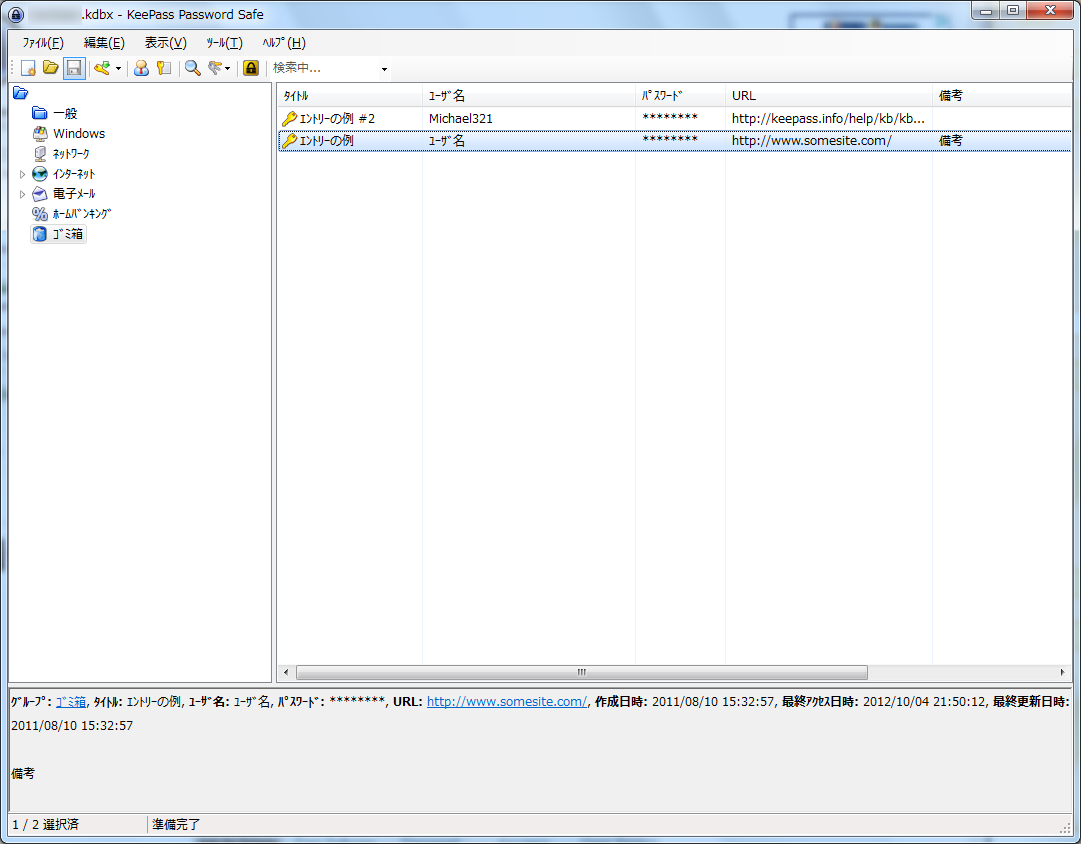Click the key icon of the selected エントリーの例
The image size is (1081, 844).
pos(290,141)
